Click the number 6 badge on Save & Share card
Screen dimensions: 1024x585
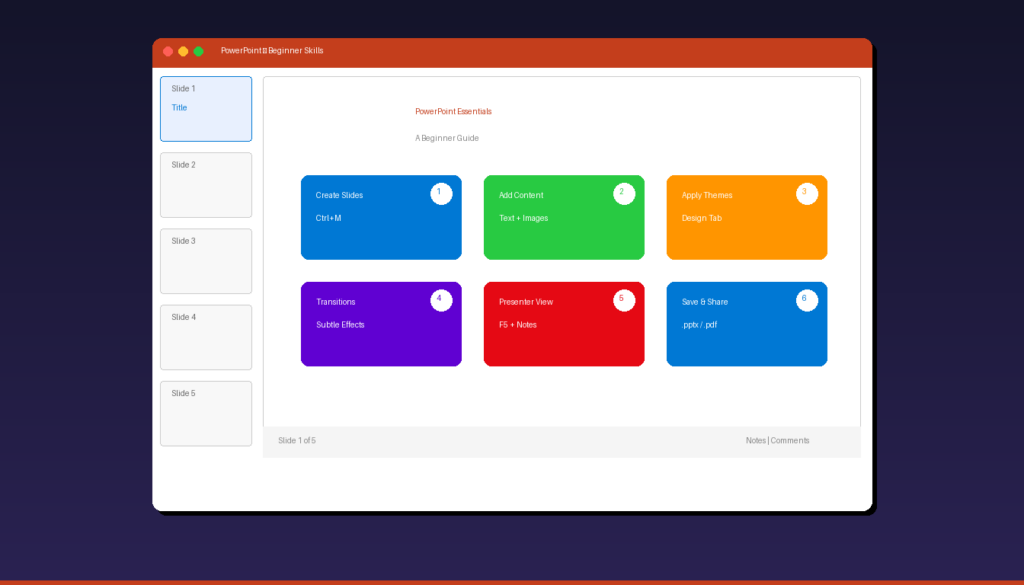[x=807, y=300]
